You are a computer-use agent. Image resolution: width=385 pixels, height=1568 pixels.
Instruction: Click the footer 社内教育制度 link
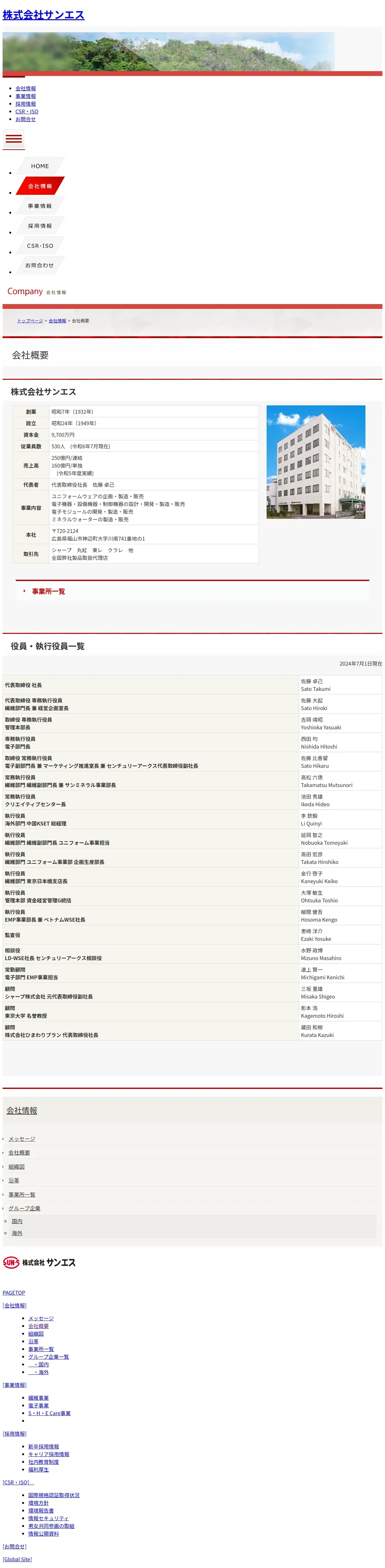click(44, 1462)
